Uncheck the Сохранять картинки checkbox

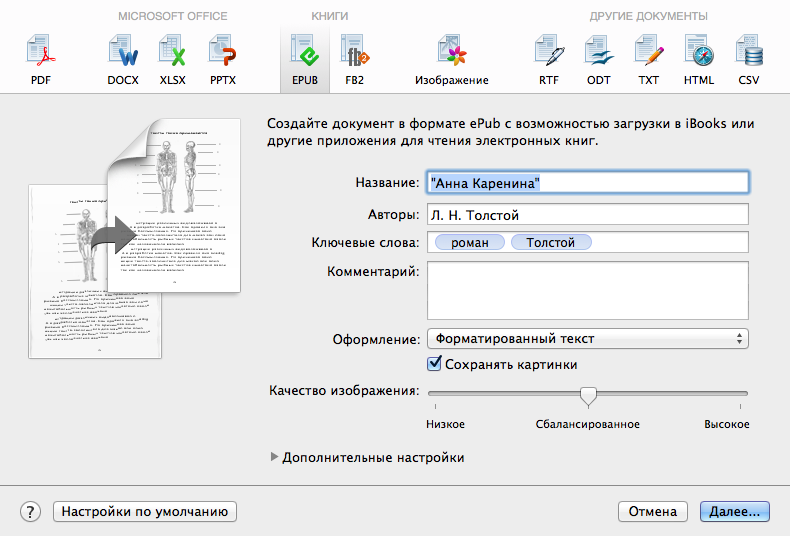coord(435,364)
